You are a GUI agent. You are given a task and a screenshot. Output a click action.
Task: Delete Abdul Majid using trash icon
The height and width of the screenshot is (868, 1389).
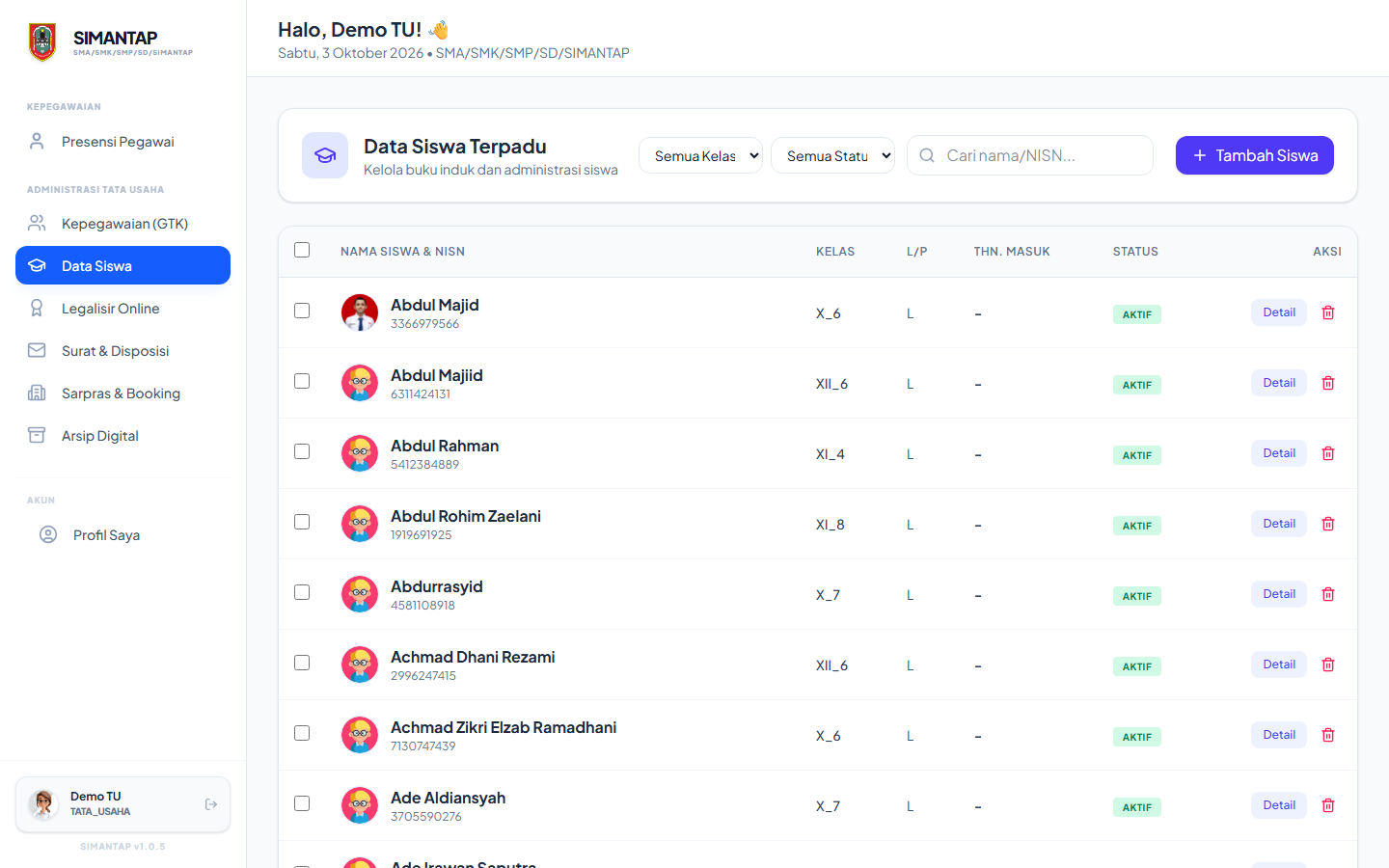click(x=1328, y=312)
